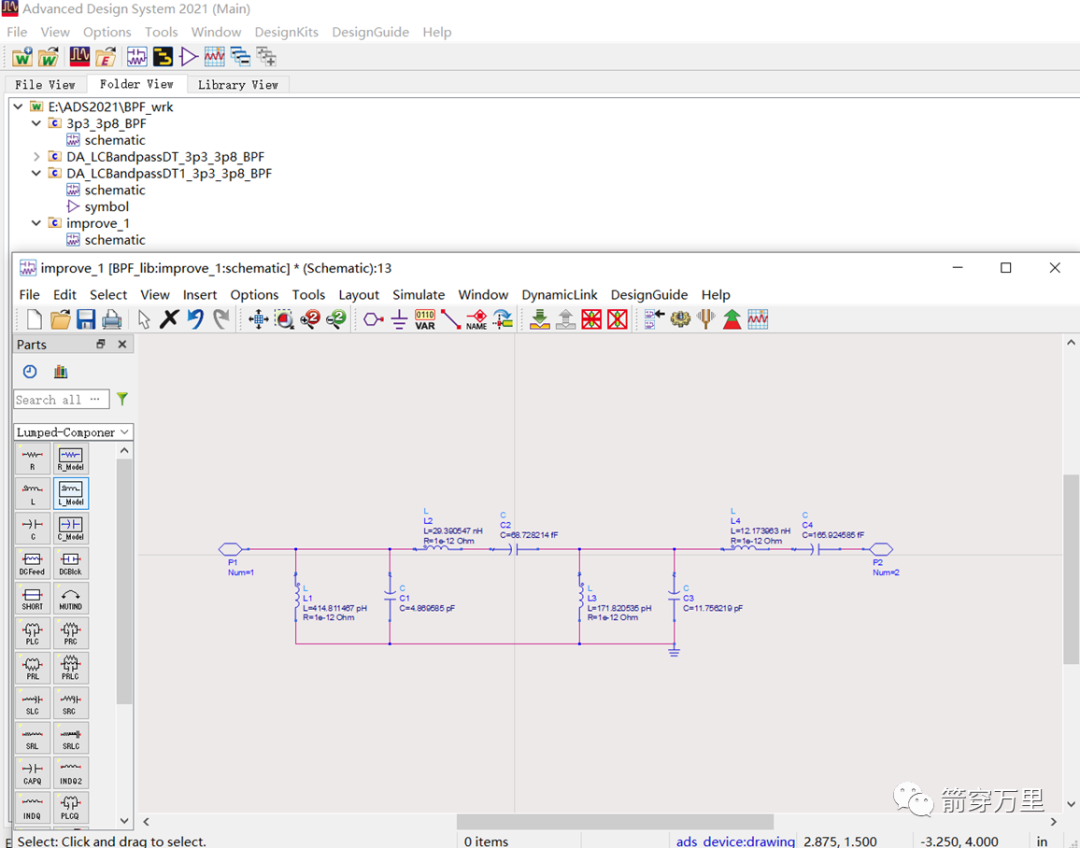Select the DCFeed part in palette
This screenshot has height=848, width=1080.
[x=32, y=563]
